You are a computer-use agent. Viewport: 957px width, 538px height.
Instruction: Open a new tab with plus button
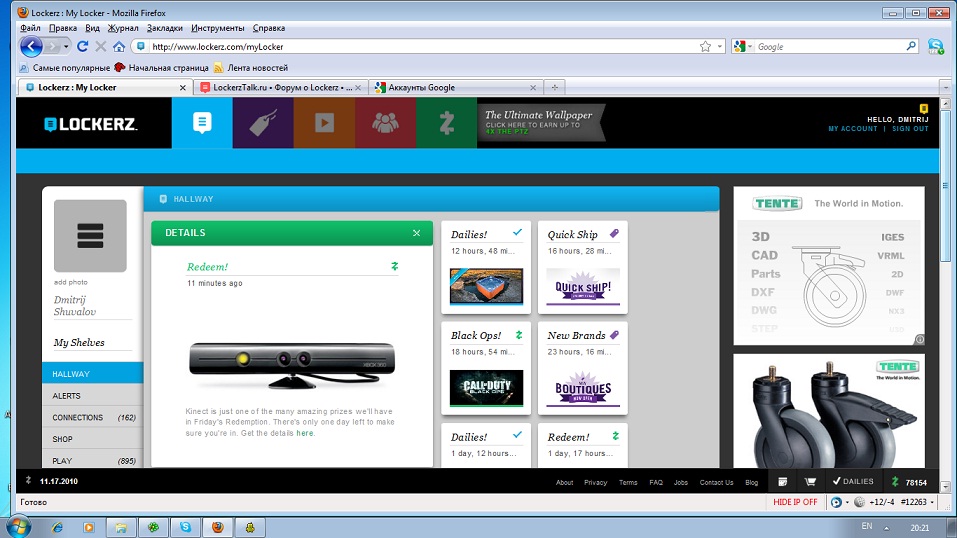pyautogui.click(x=554, y=87)
